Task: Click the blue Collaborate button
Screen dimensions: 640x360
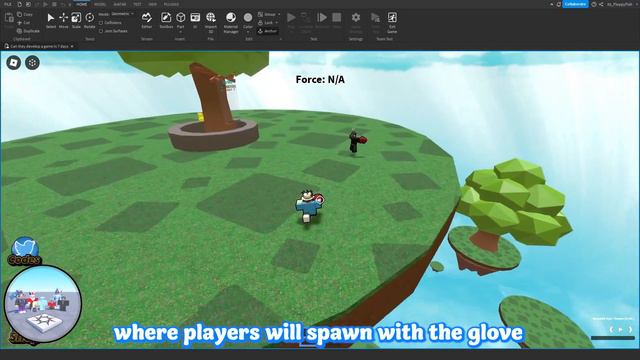Action: pyautogui.click(x=576, y=4)
